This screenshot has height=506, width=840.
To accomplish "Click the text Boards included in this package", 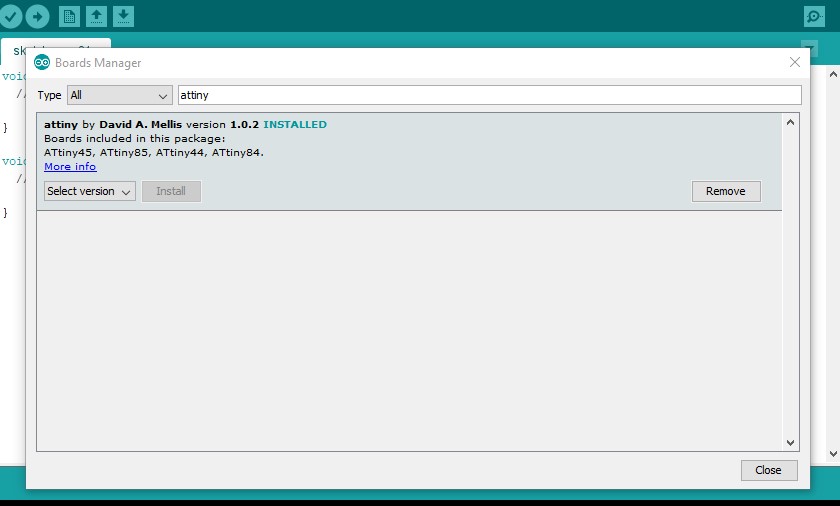I will tap(134, 139).
